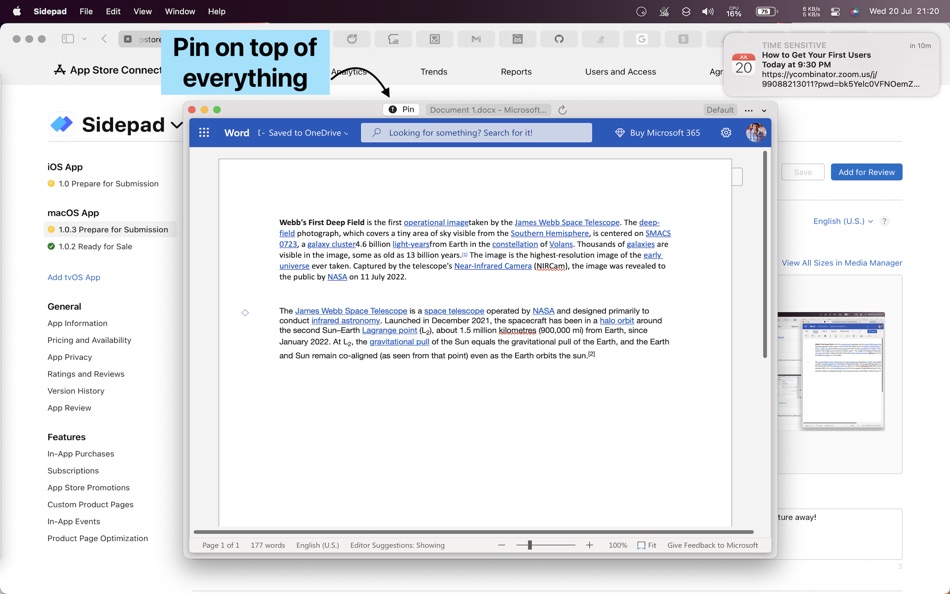
Task: Open the user account avatar in Word
Action: click(756, 133)
